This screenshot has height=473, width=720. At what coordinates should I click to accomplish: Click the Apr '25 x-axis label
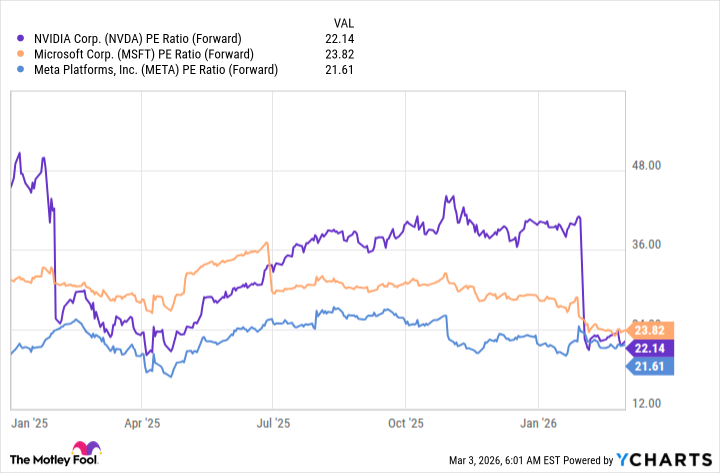pyautogui.click(x=143, y=425)
